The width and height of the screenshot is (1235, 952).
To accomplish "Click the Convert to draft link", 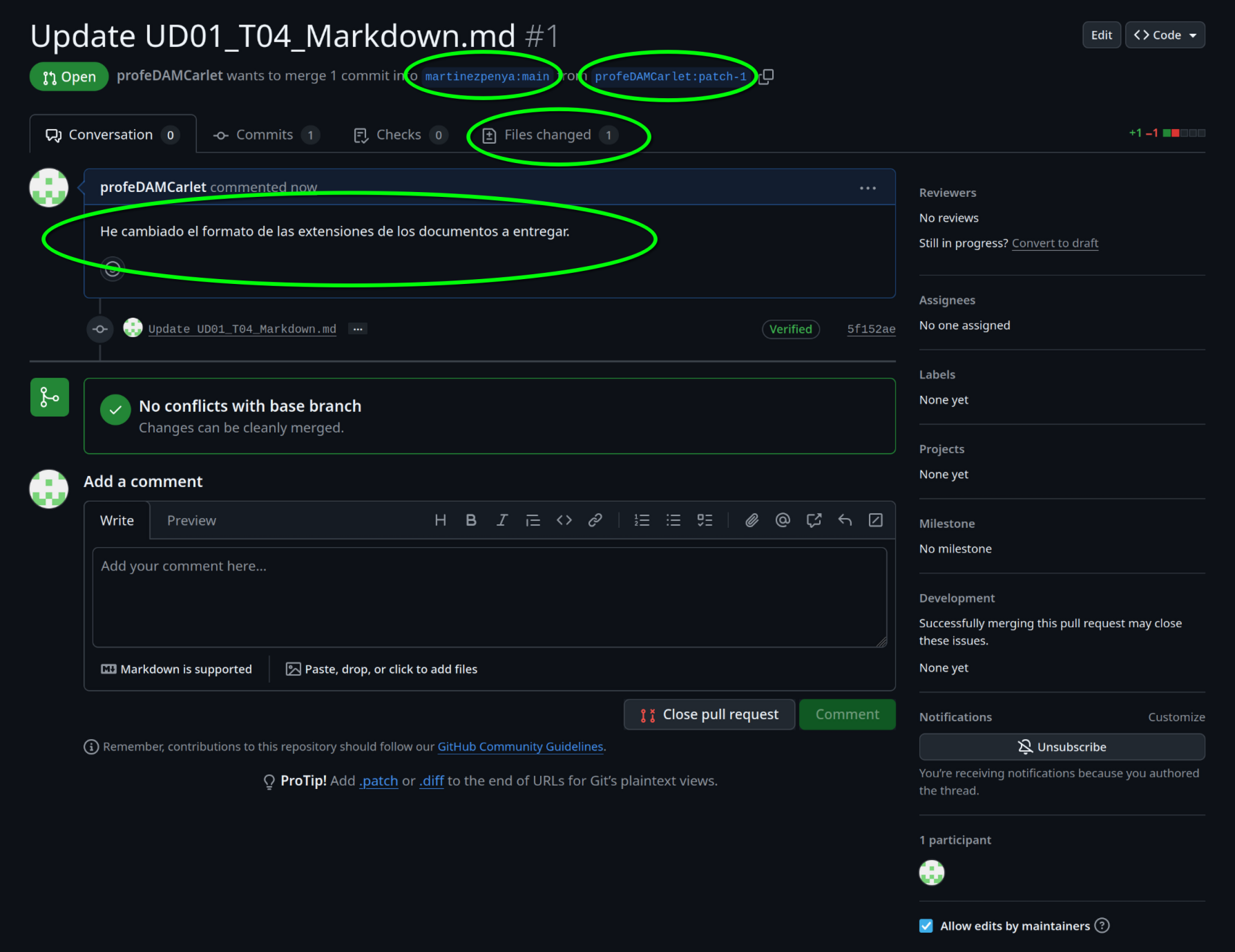I will (1055, 243).
